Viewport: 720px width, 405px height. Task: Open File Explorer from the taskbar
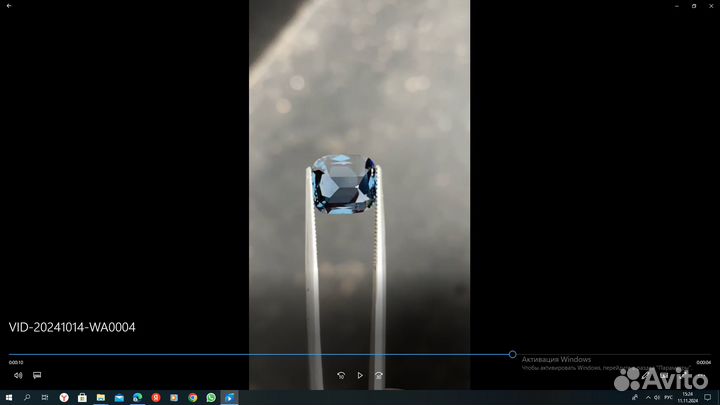101,398
